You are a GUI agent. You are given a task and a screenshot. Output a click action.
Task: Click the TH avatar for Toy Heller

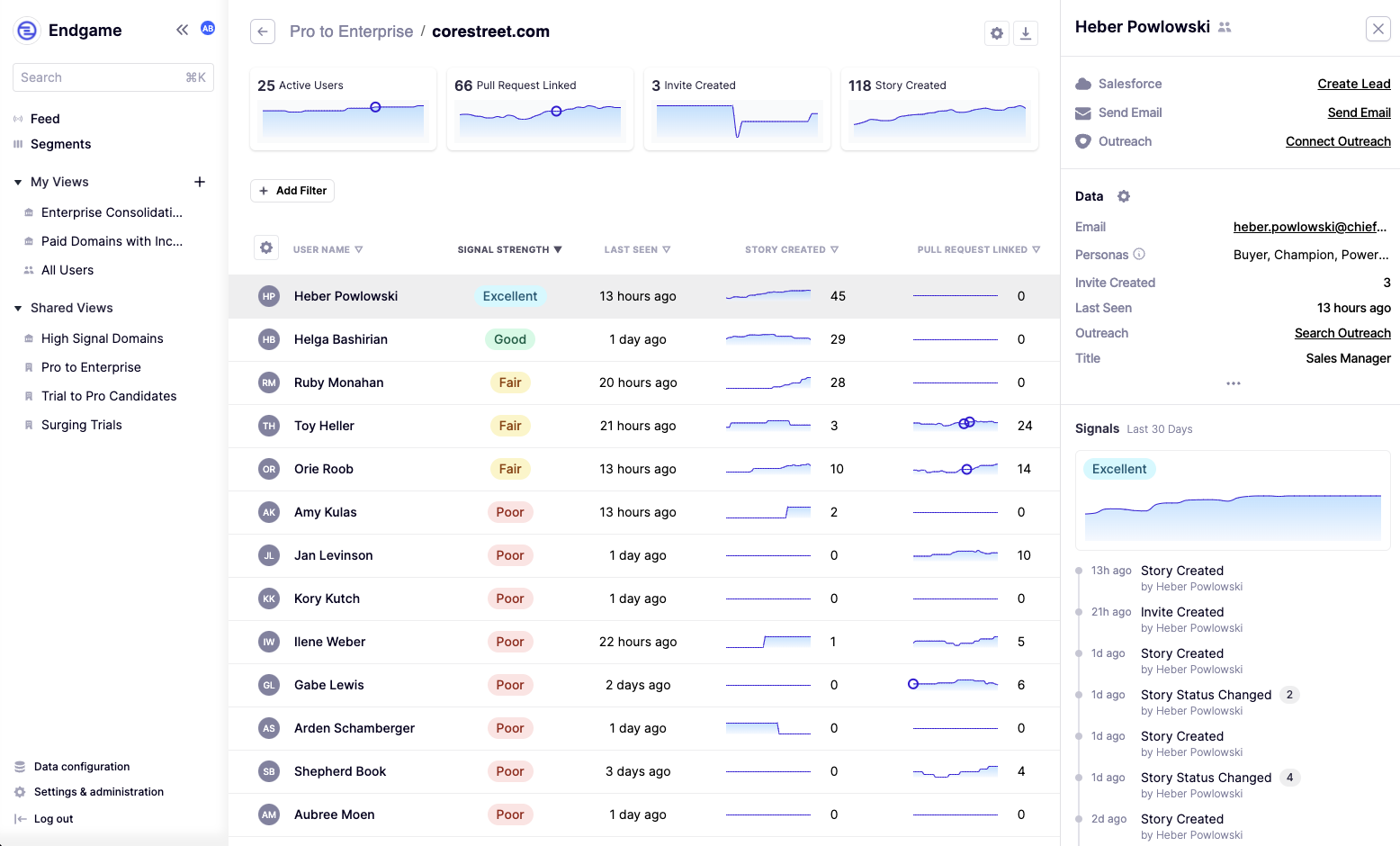point(269,426)
